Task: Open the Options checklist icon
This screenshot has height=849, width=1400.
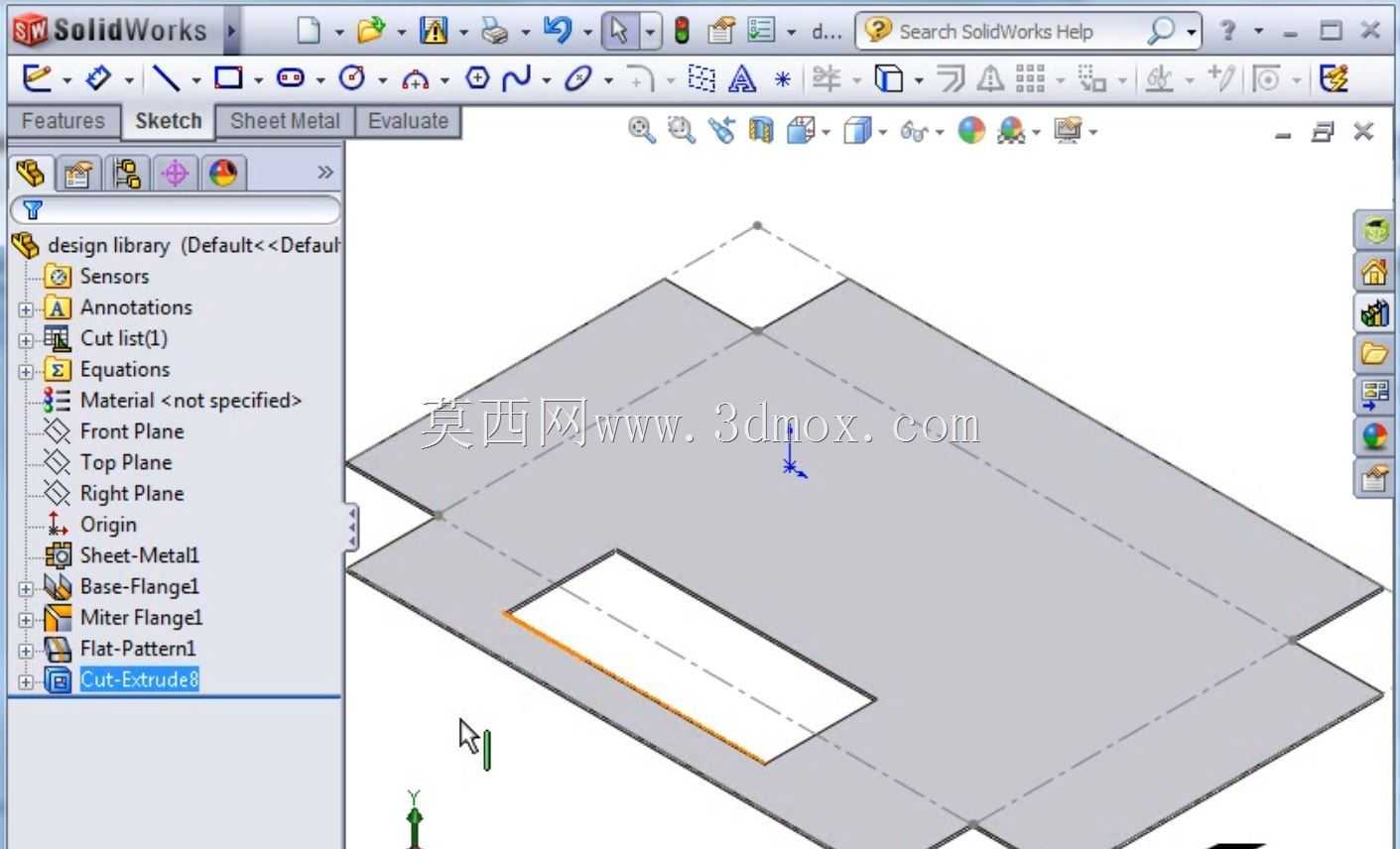Action: click(x=761, y=31)
